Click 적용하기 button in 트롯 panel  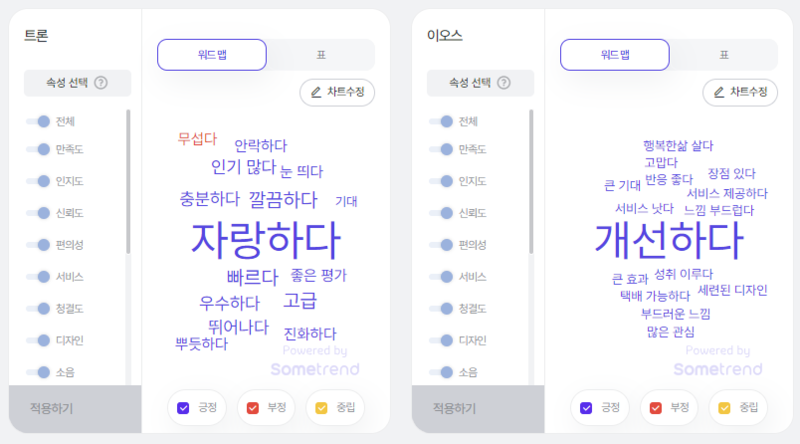(75, 409)
